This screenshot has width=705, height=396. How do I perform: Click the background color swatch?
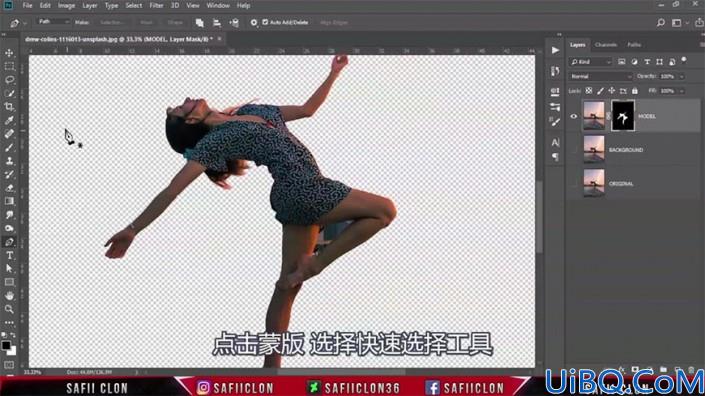13,352
